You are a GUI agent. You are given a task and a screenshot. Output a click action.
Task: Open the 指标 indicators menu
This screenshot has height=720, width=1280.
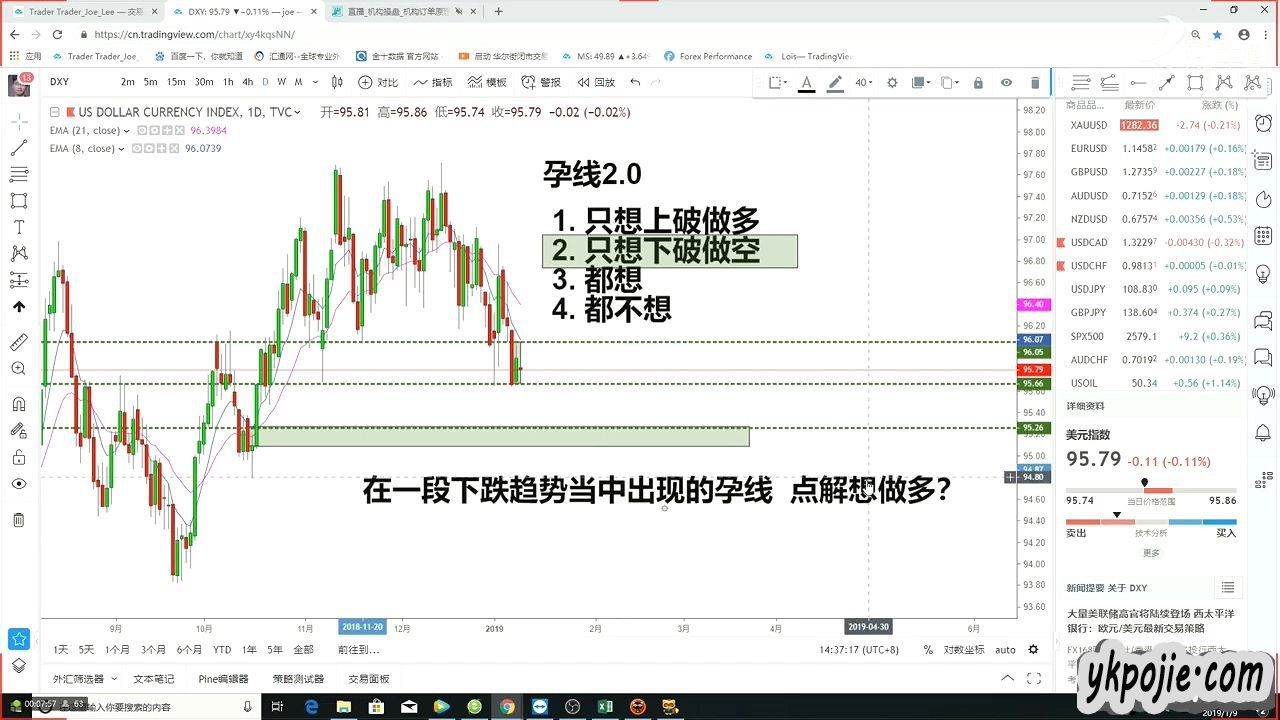click(432, 82)
